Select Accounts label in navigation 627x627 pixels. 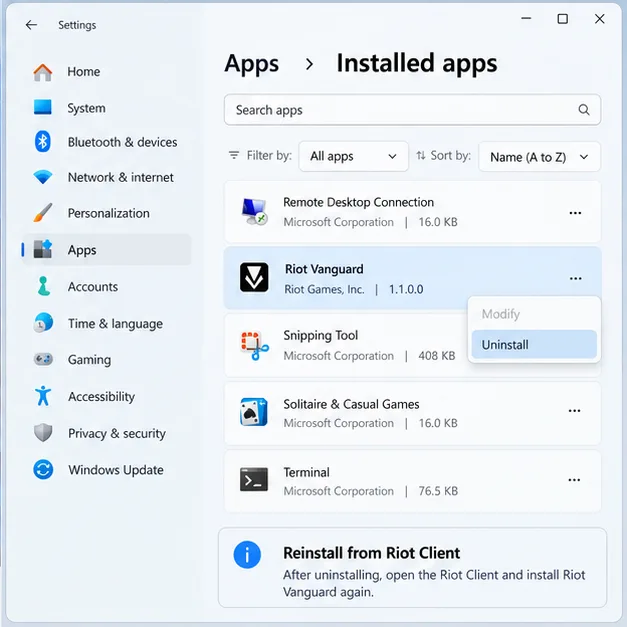(93, 287)
